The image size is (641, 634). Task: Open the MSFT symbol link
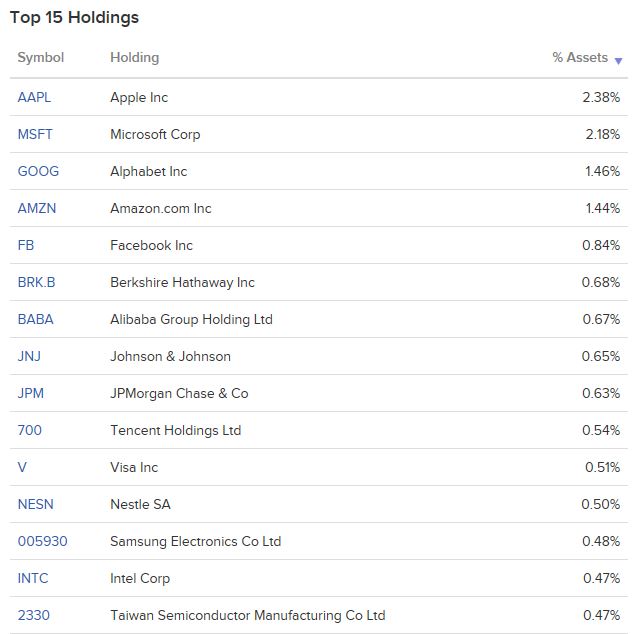click(35, 134)
